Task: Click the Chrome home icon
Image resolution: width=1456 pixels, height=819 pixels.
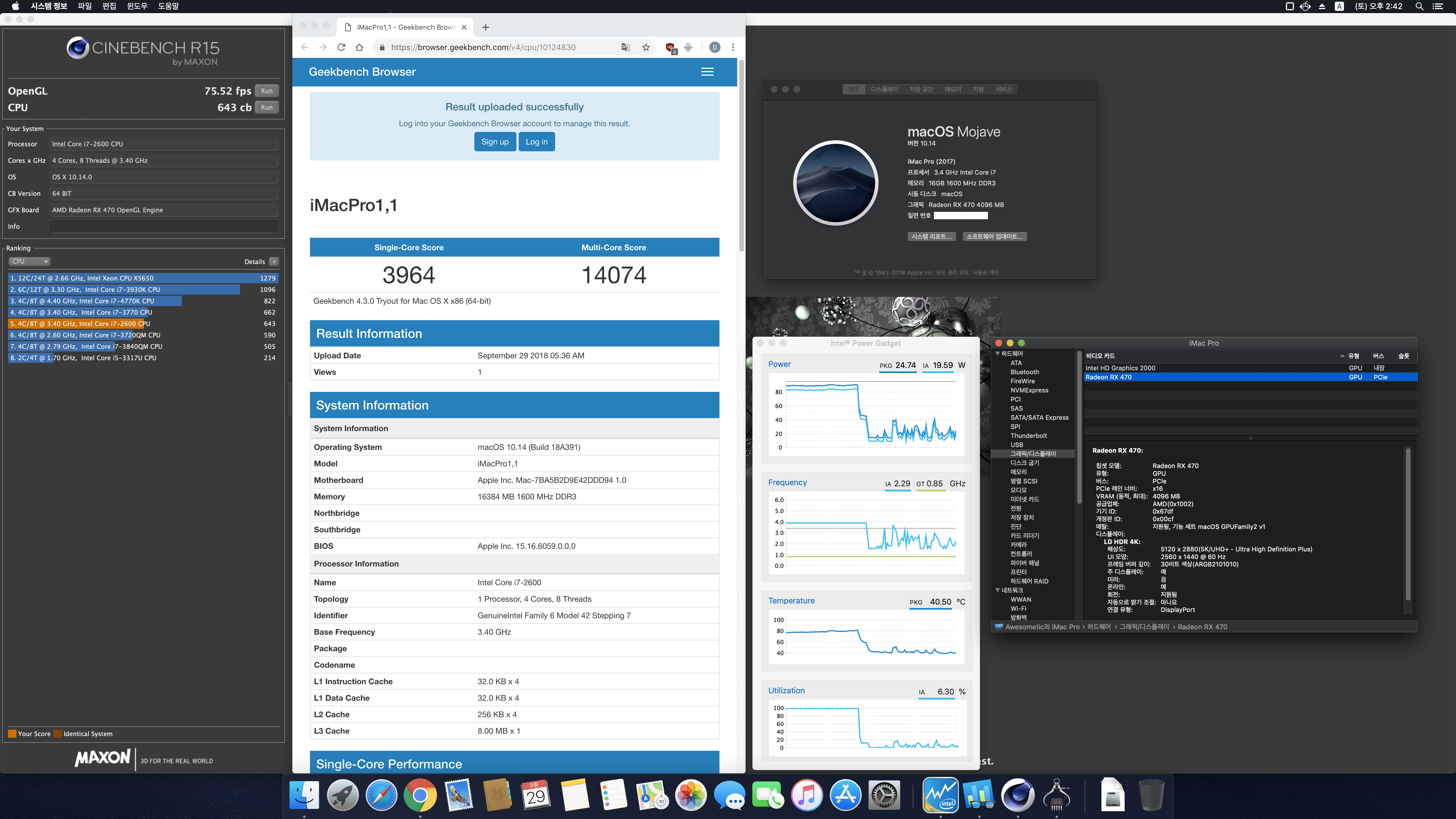Action: click(x=359, y=47)
